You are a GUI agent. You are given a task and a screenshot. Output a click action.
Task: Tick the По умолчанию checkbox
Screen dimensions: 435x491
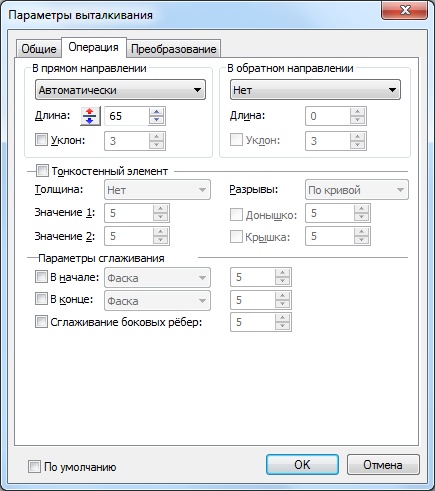(34, 467)
